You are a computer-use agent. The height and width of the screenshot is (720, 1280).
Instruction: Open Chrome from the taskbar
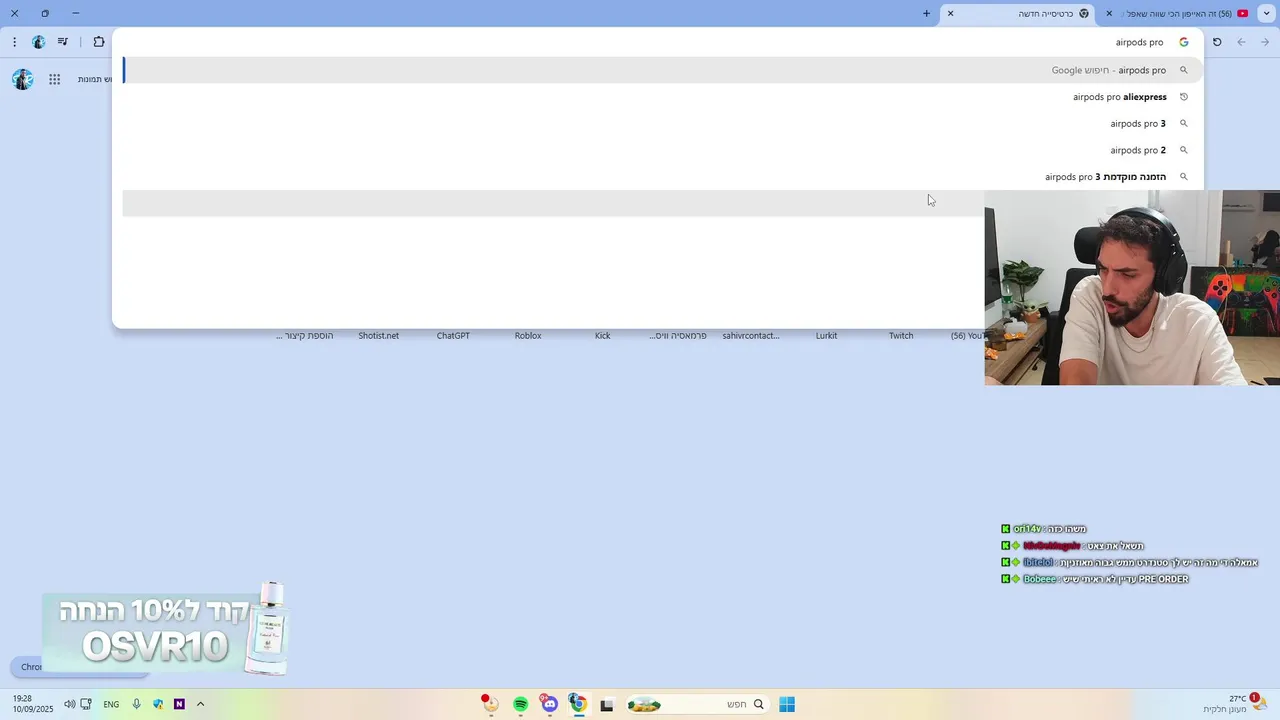pyautogui.click(x=577, y=705)
